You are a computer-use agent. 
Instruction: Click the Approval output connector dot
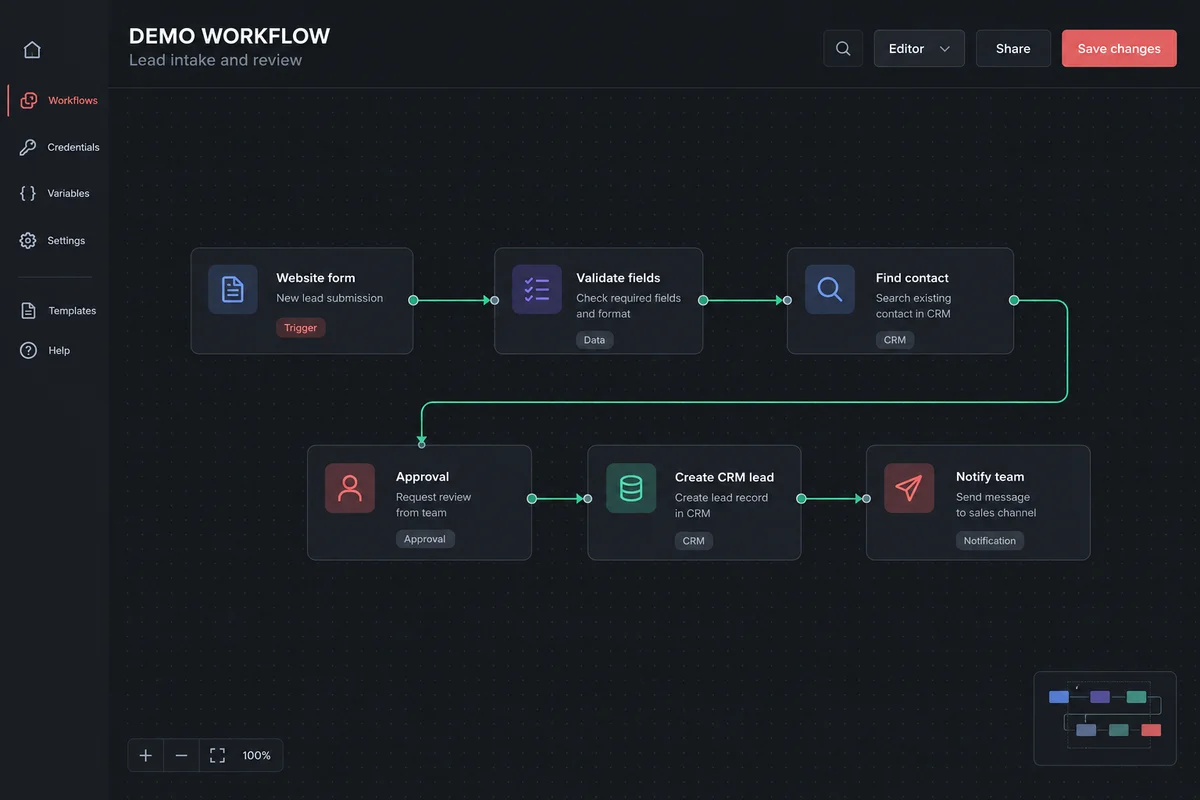[x=532, y=498]
